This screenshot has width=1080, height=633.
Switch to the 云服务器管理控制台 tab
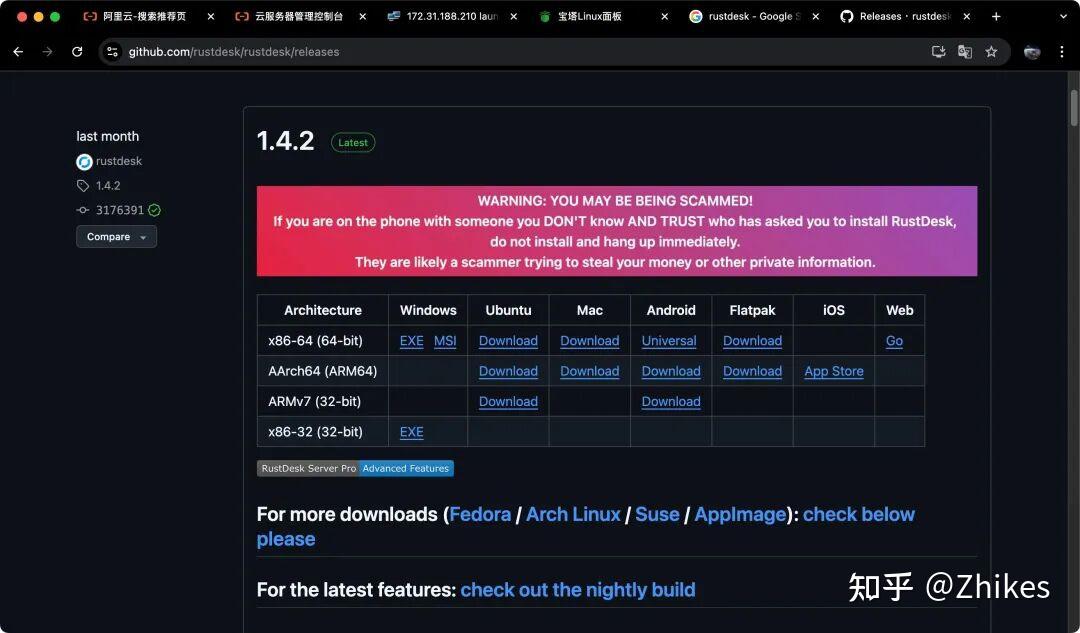tap(298, 17)
